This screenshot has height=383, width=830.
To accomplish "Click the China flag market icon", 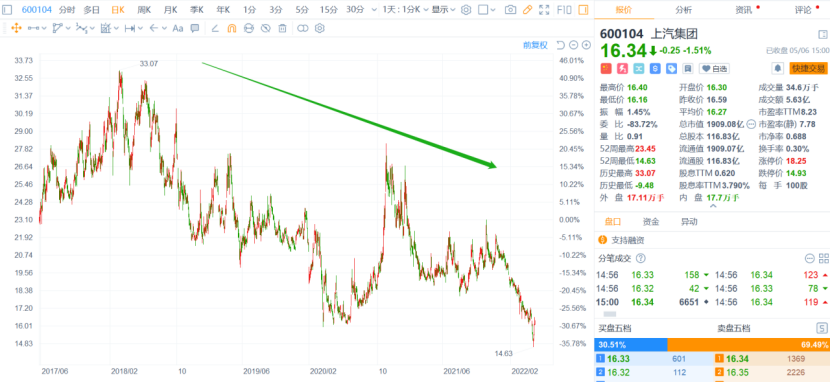I will (605, 68).
